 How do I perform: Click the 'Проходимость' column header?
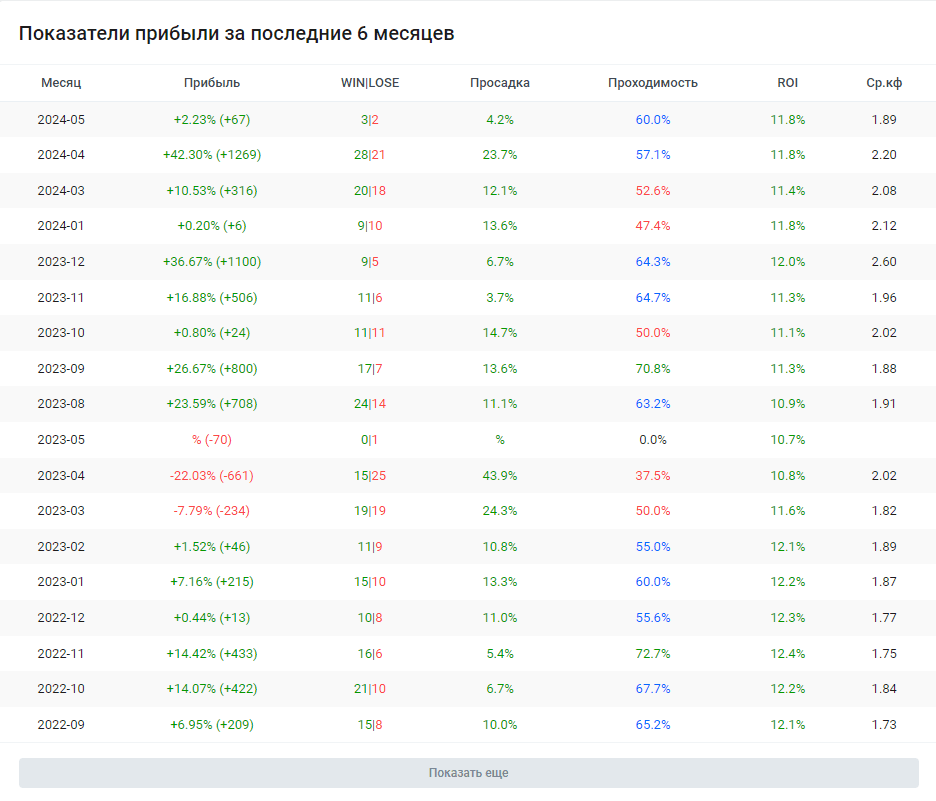[653, 83]
